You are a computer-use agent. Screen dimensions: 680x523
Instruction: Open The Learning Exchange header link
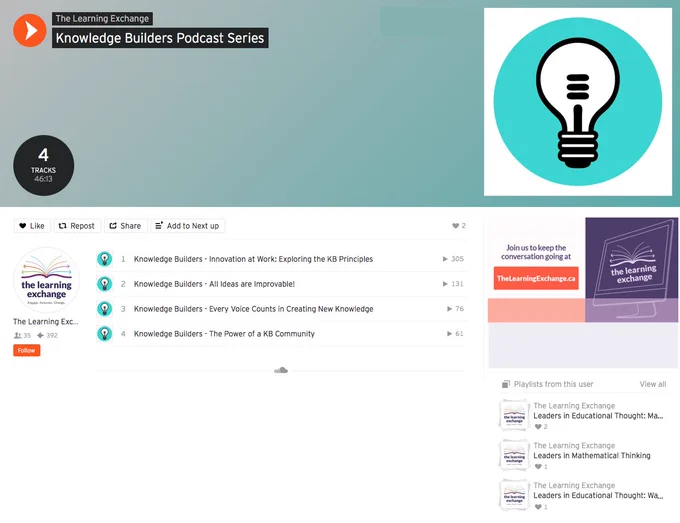click(102, 19)
